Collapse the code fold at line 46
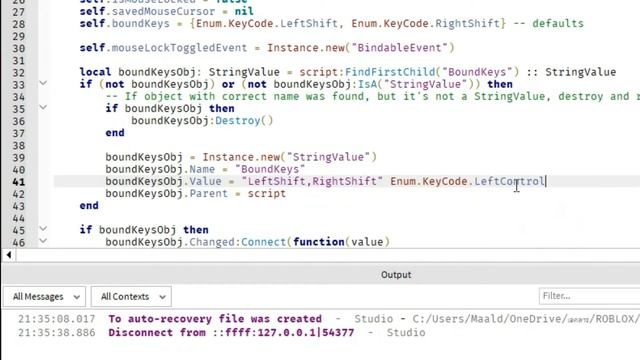 point(43,241)
